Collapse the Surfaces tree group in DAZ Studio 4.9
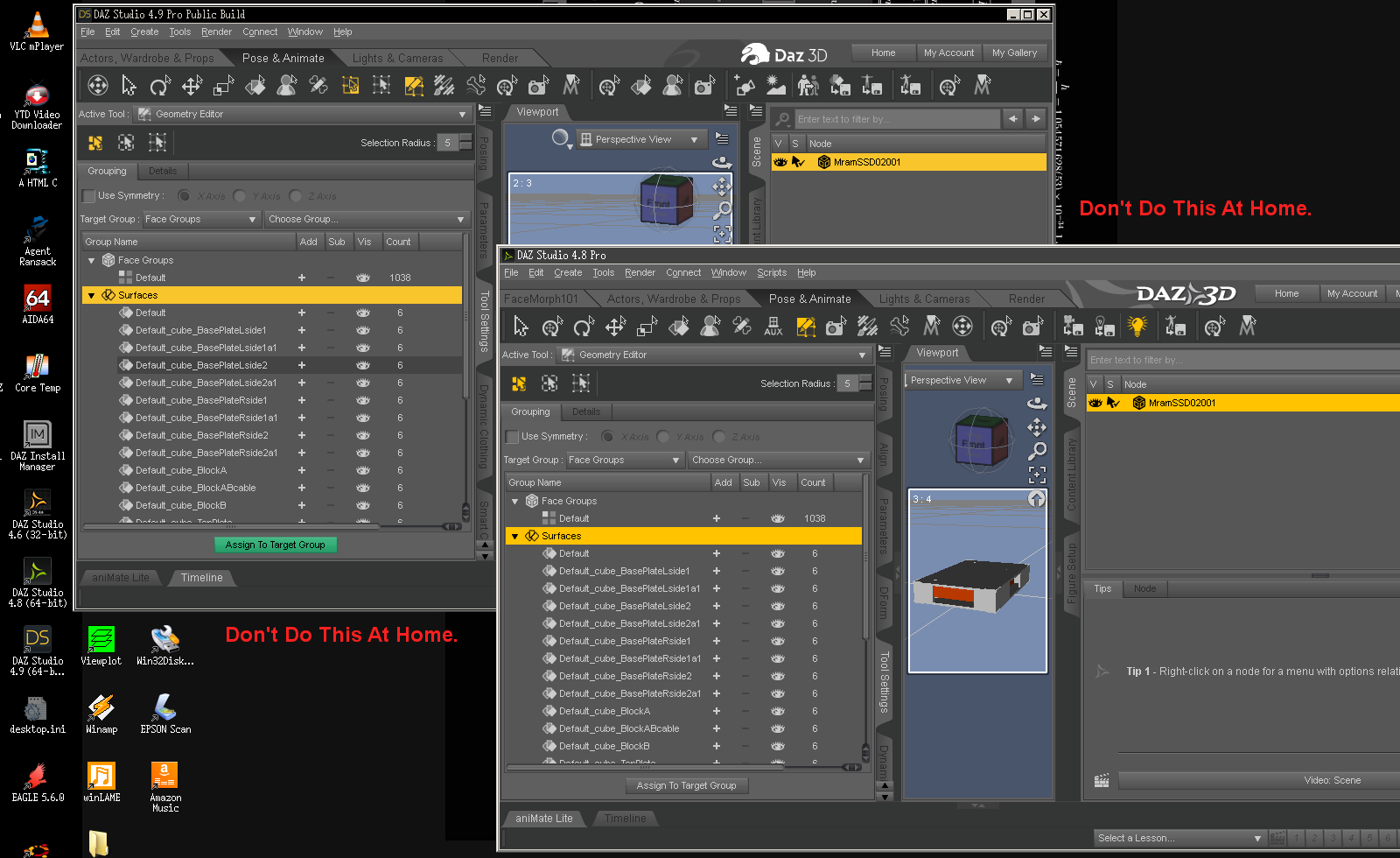Screen dimensions: 1400x858 (x=91, y=296)
